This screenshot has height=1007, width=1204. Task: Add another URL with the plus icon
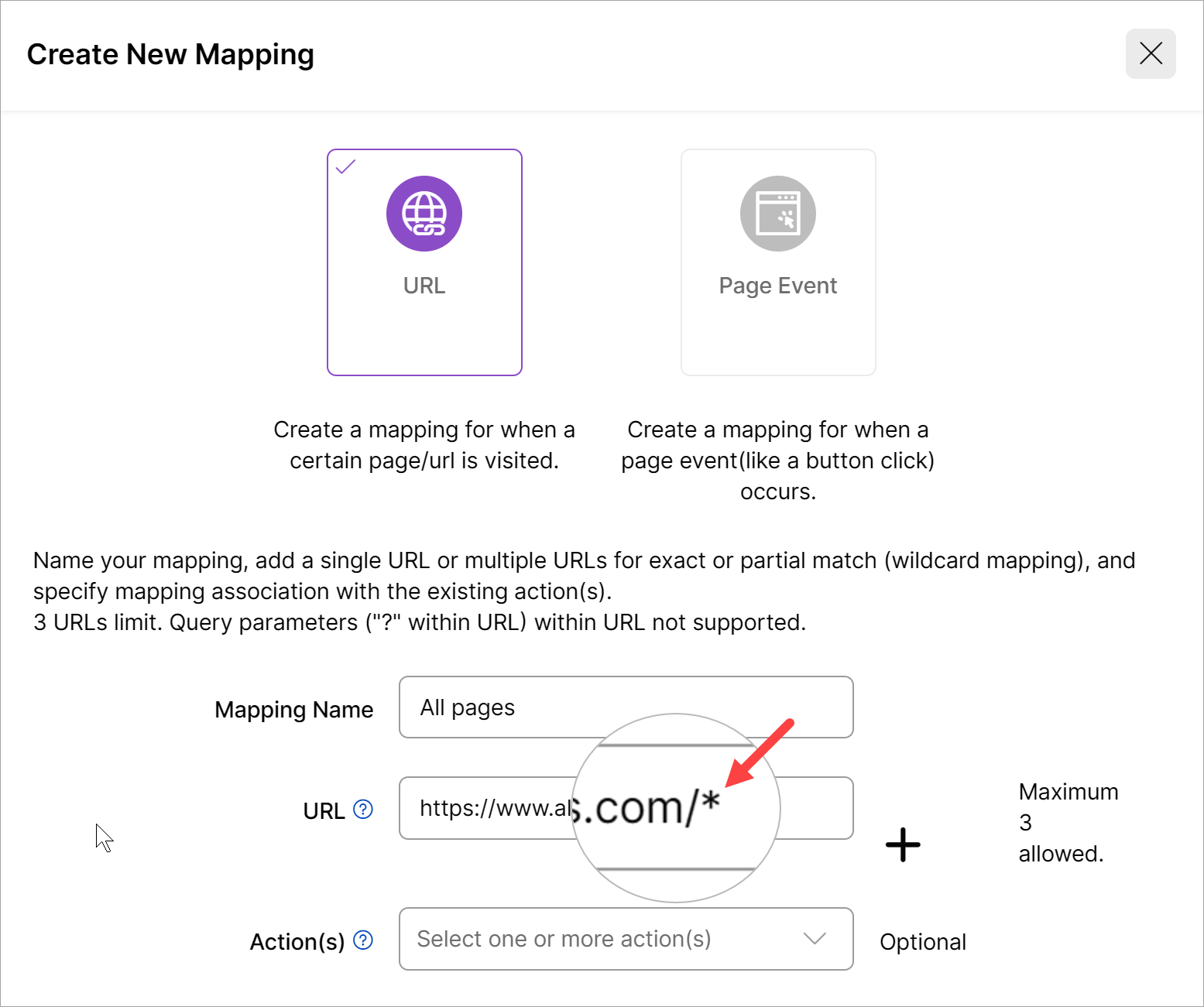pyautogui.click(x=903, y=844)
